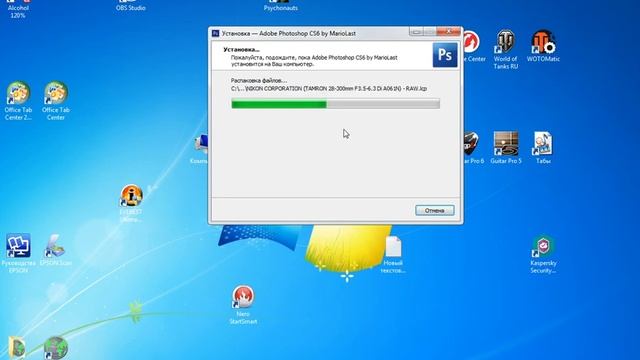This screenshot has width=640, height=360.
Task: Click the NIKON CORPORATION file path text
Action: click(329, 88)
